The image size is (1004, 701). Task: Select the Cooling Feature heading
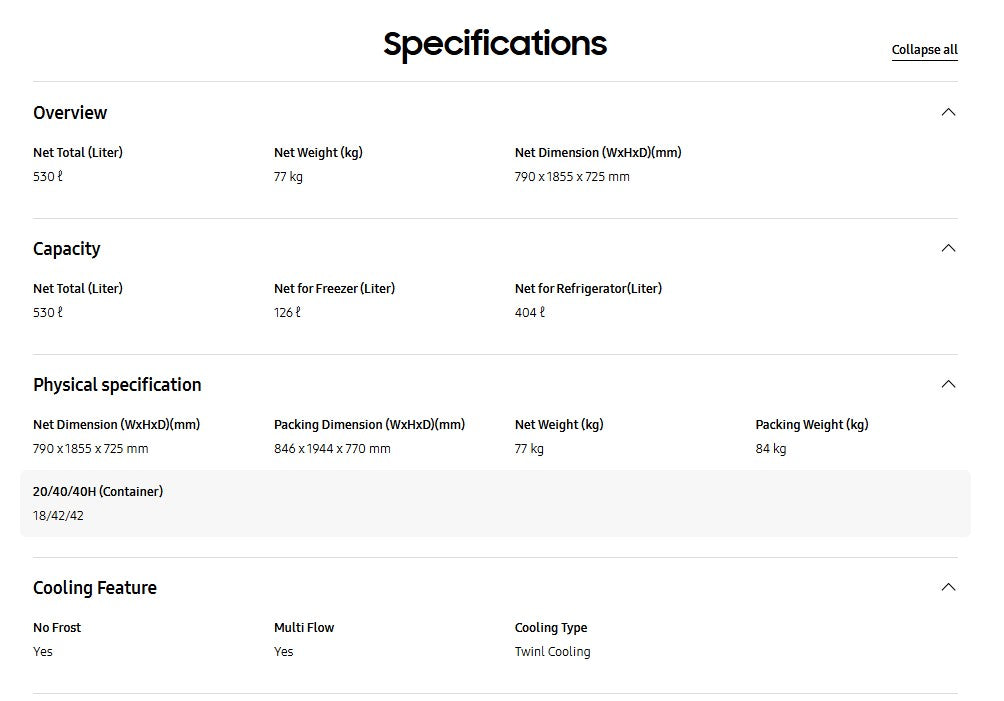click(x=95, y=588)
